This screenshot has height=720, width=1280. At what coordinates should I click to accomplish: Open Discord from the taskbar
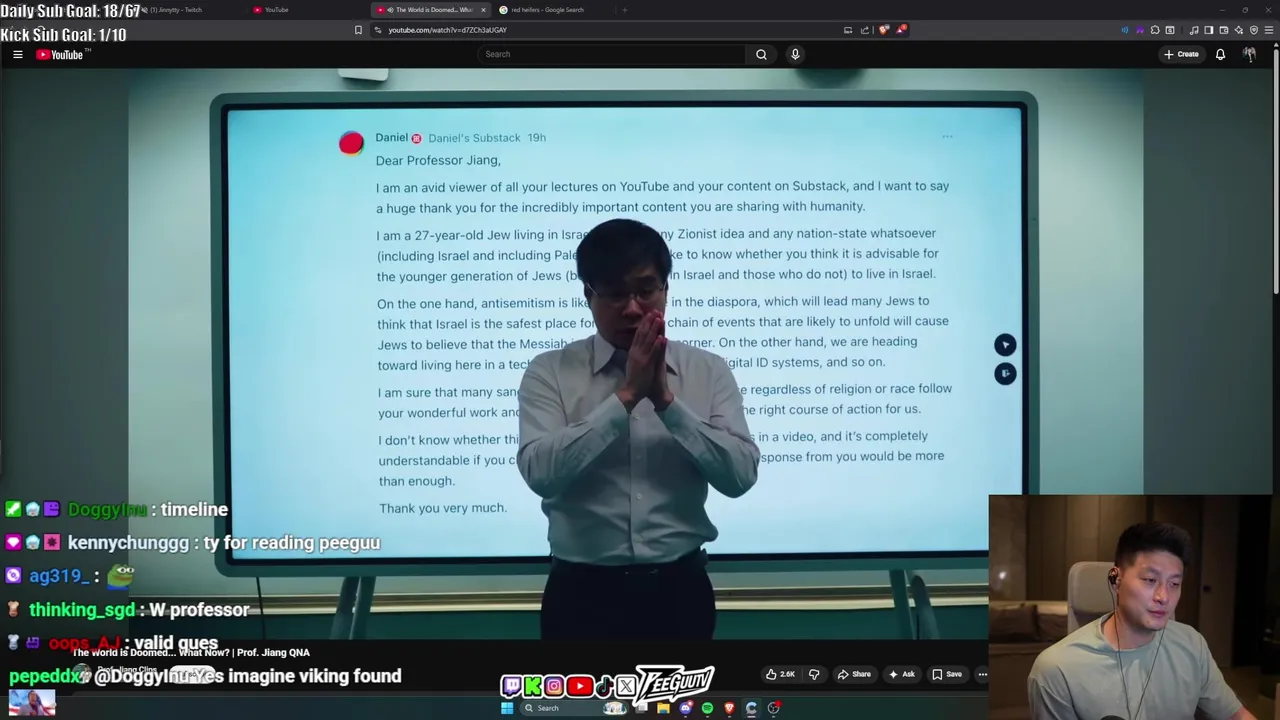click(x=686, y=708)
